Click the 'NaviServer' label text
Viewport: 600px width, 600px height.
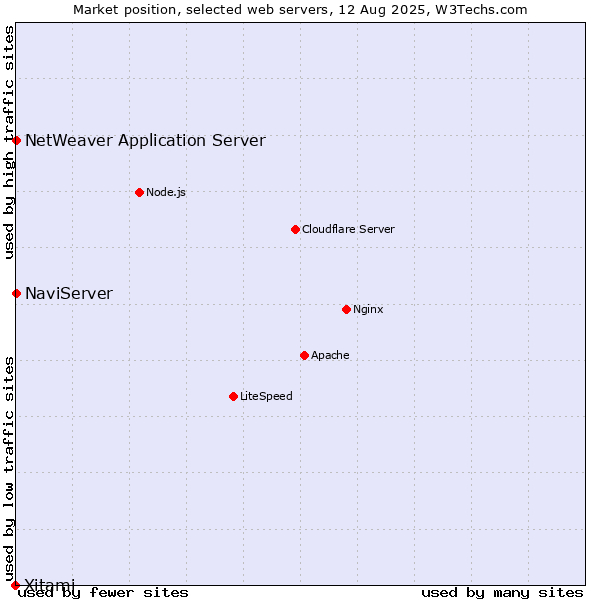[69, 293]
